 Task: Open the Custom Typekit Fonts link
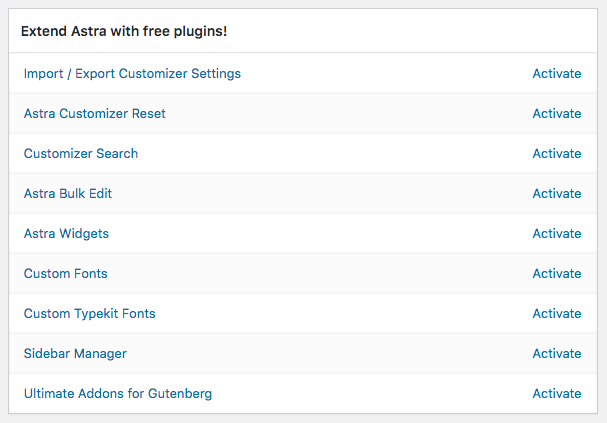(90, 314)
